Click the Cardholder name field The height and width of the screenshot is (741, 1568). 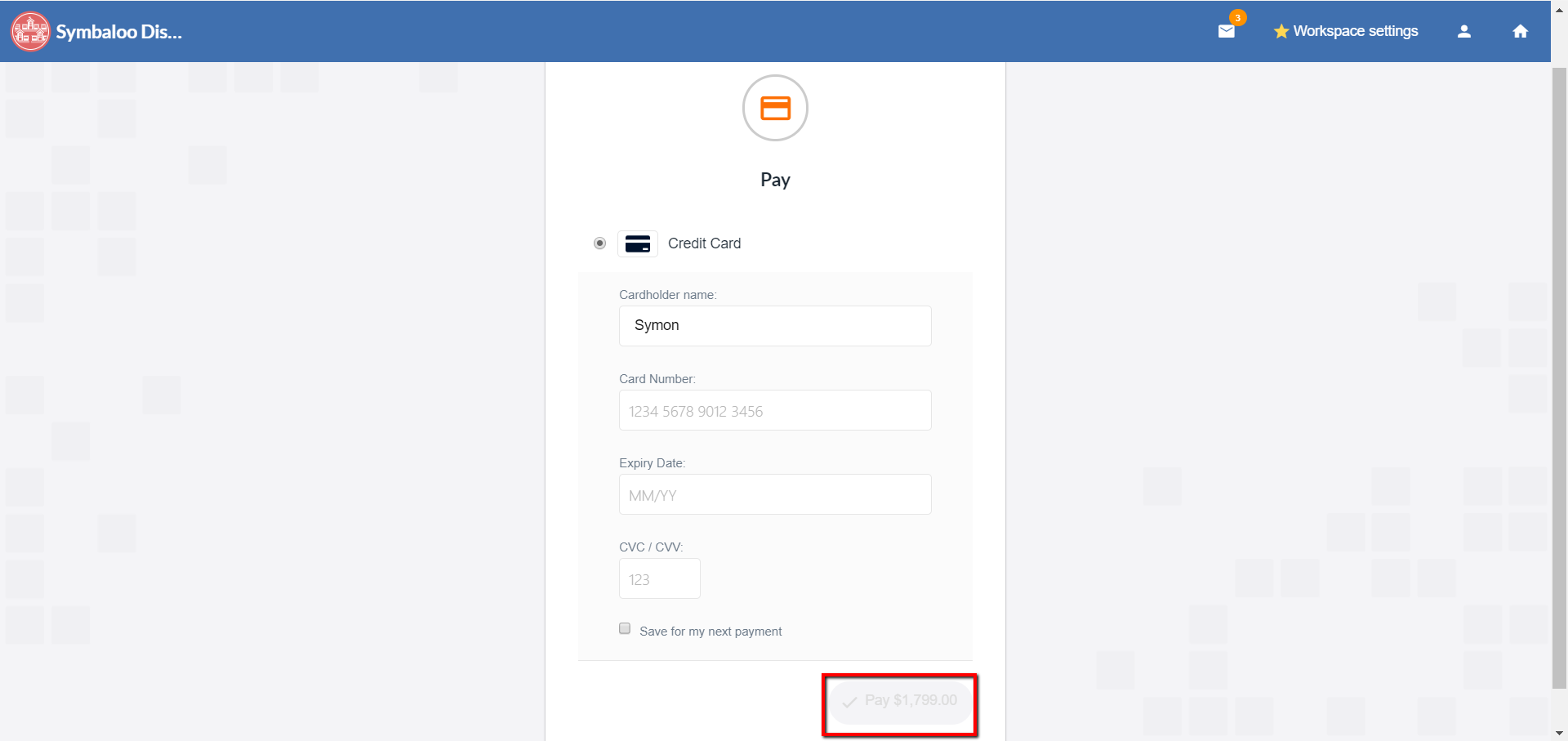click(x=775, y=326)
